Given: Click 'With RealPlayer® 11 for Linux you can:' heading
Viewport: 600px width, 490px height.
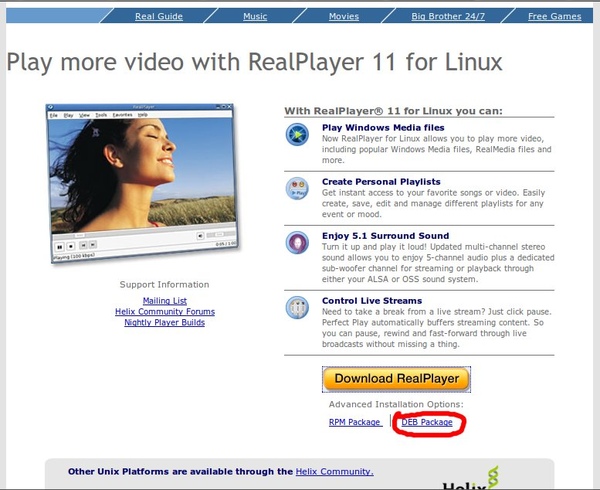Looking at the screenshot, I should click(393, 111).
